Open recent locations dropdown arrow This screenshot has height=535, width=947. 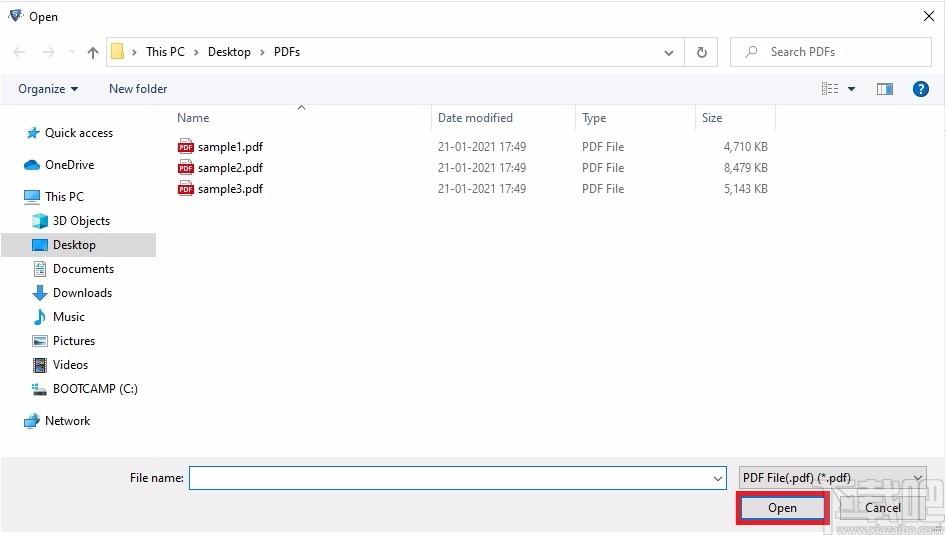[x=72, y=52]
